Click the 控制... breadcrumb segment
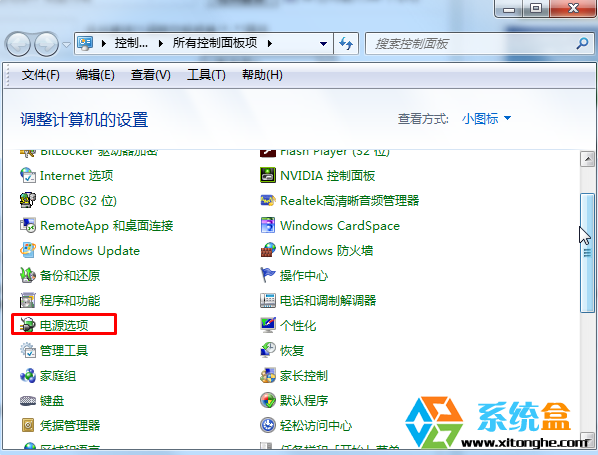598x455 pixels. pos(131,43)
